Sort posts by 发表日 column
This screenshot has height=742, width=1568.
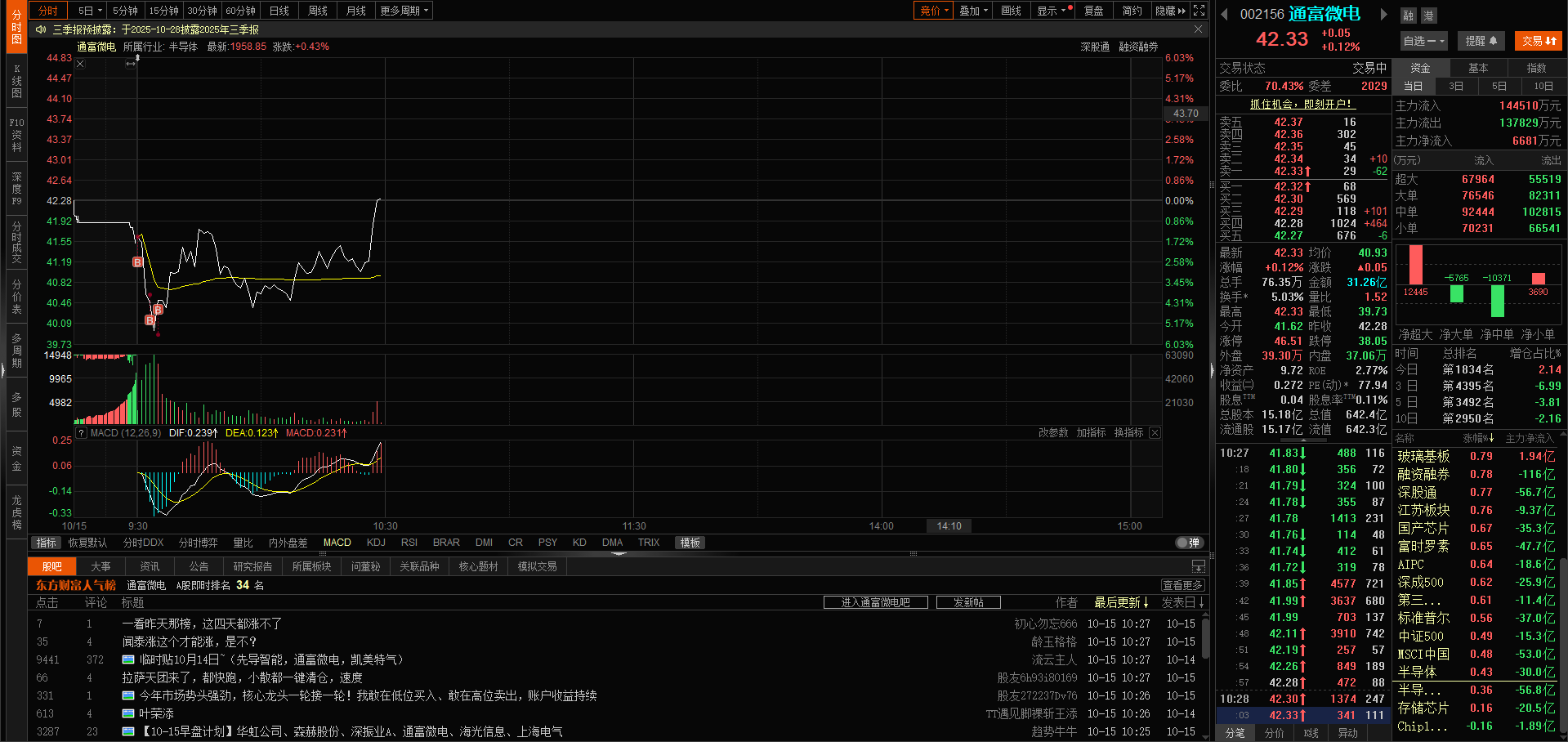(x=1183, y=602)
